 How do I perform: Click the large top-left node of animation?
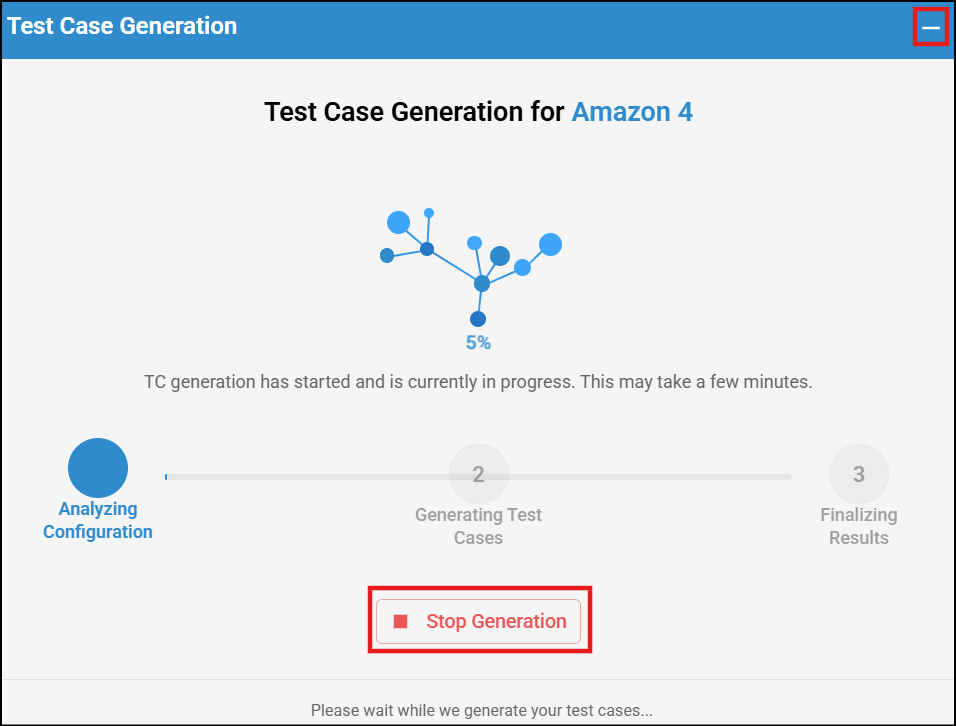(398, 222)
